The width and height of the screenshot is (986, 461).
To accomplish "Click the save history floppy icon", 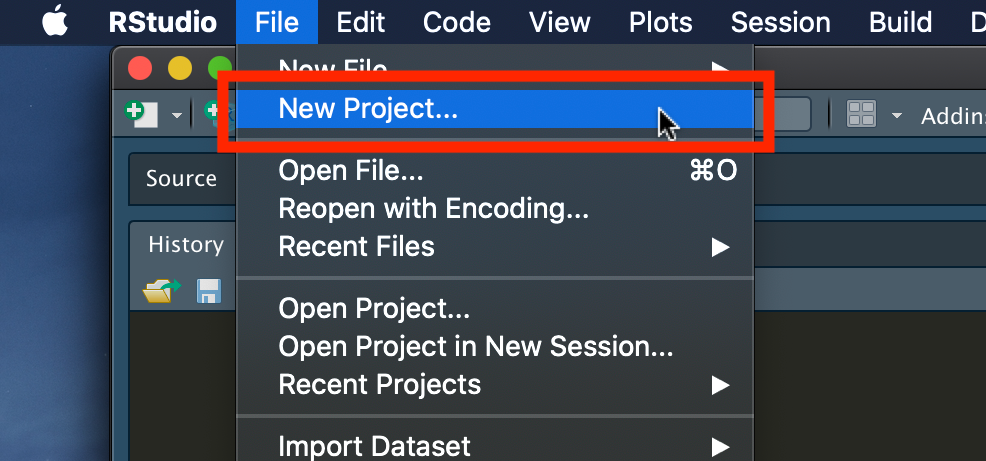I will (x=209, y=292).
